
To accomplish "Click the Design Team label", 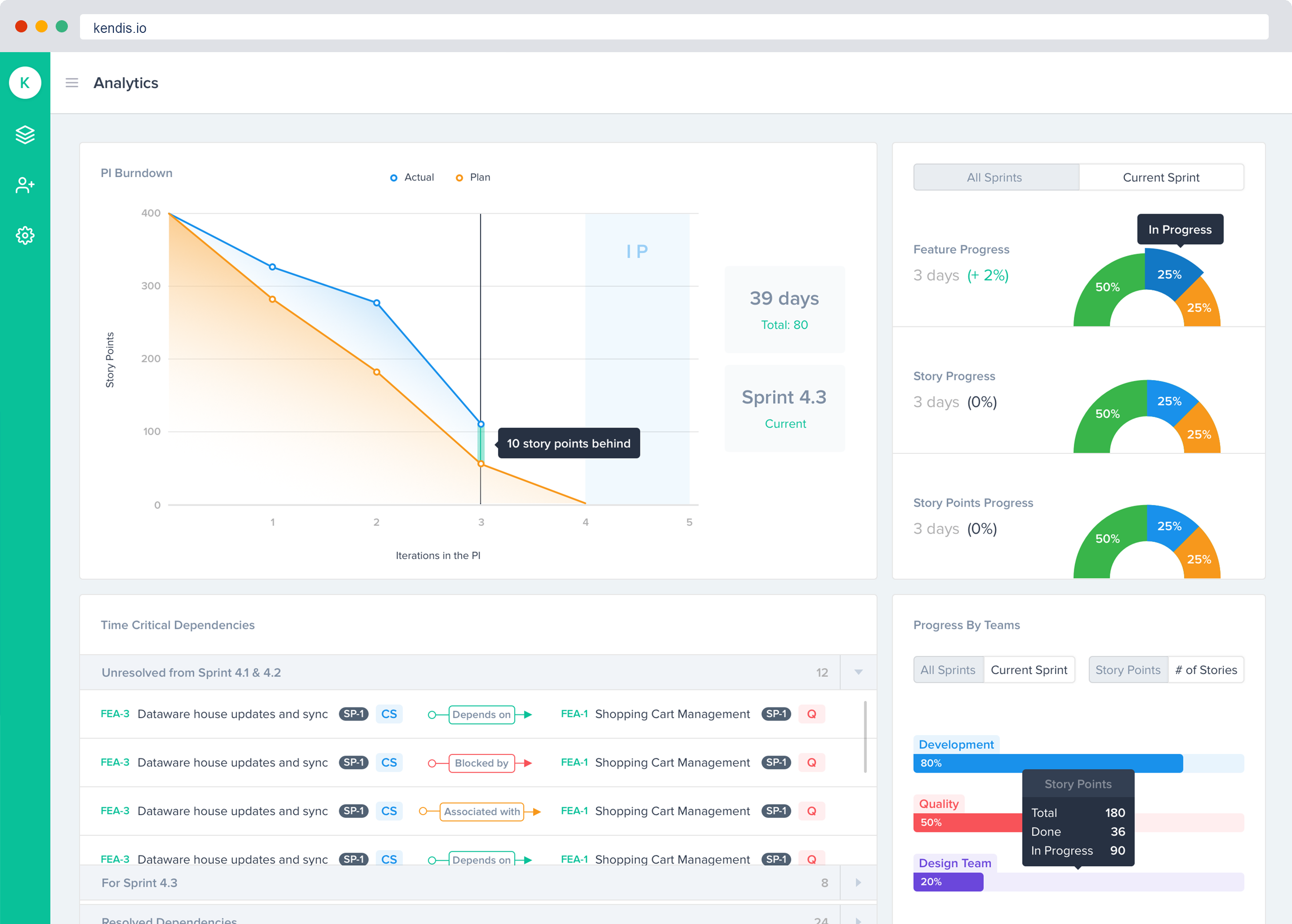I will tap(955, 863).
